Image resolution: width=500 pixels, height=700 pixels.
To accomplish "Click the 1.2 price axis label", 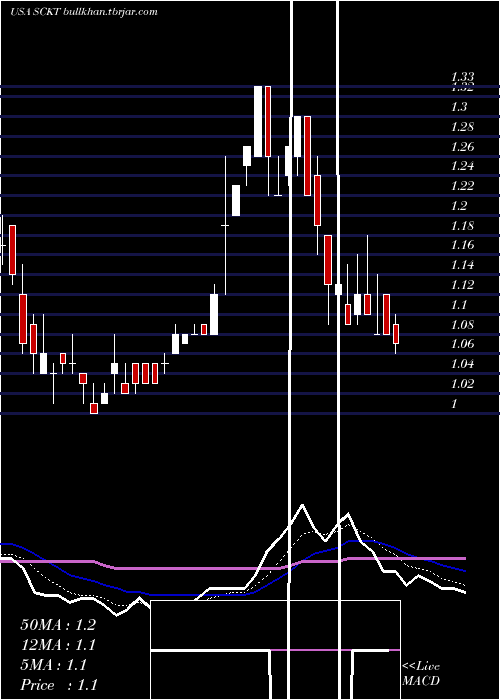I will (x=459, y=205).
